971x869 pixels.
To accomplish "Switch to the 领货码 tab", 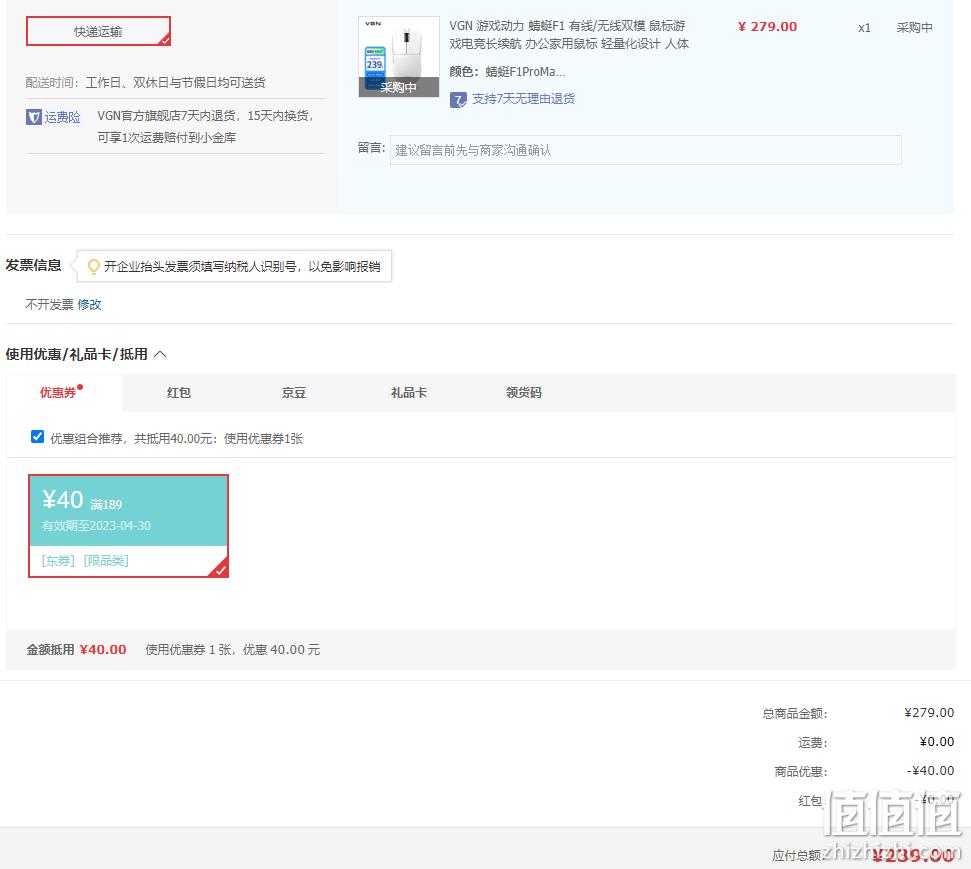I will [x=523, y=393].
